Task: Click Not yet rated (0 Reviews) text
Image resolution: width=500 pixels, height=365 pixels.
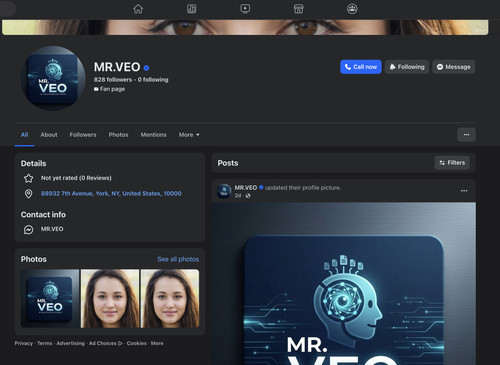Action: [76, 178]
